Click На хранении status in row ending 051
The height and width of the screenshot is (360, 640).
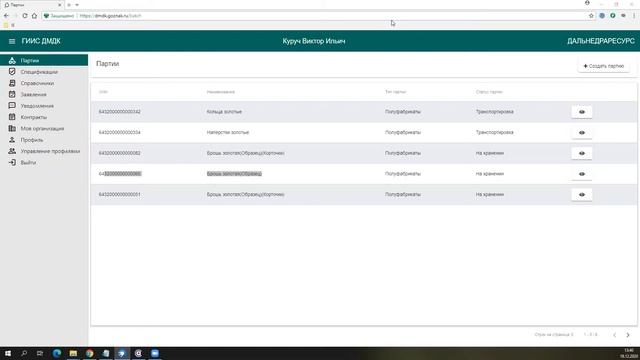coord(490,195)
